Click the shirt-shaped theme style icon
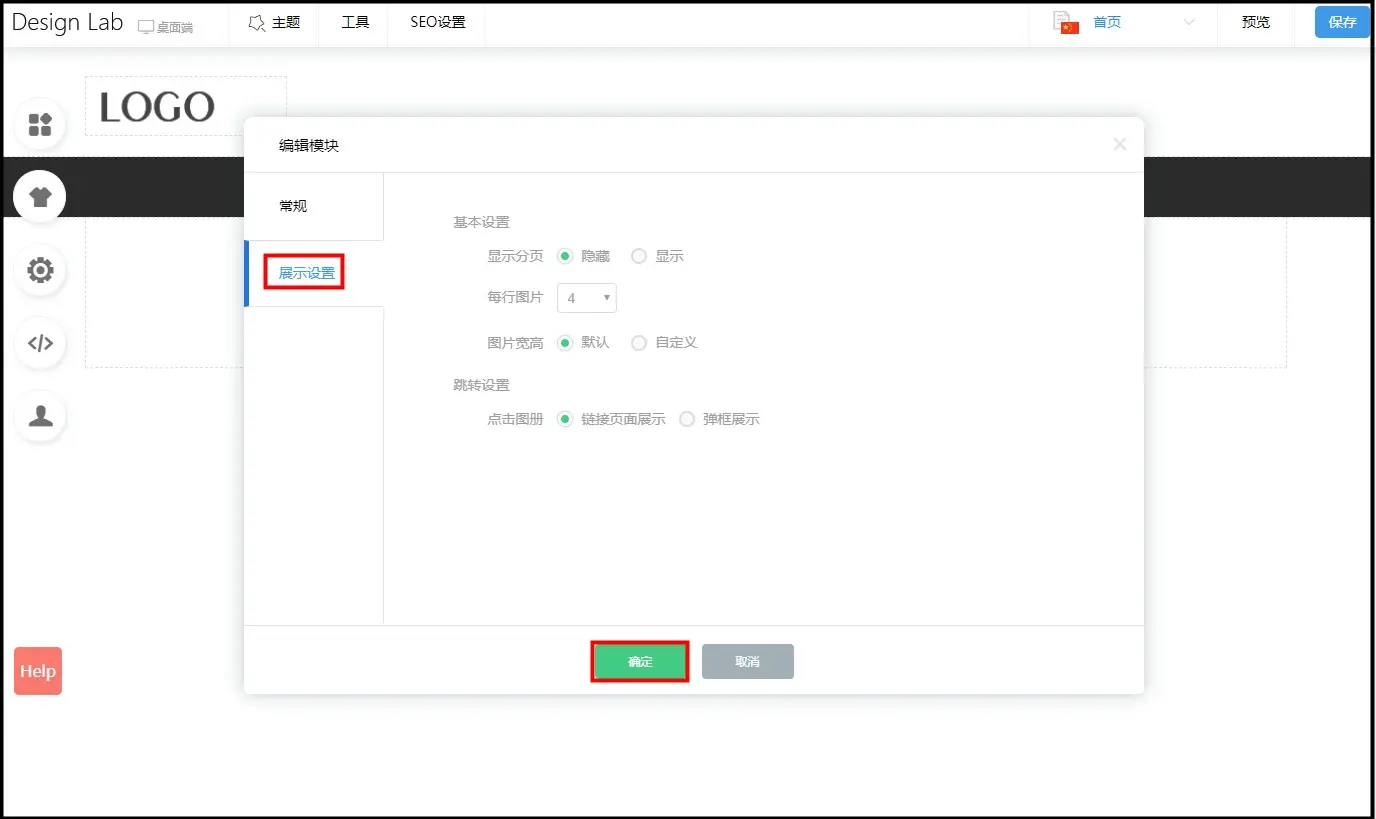The width and height of the screenshot is (1376, 819). click(x=40, y=197)
